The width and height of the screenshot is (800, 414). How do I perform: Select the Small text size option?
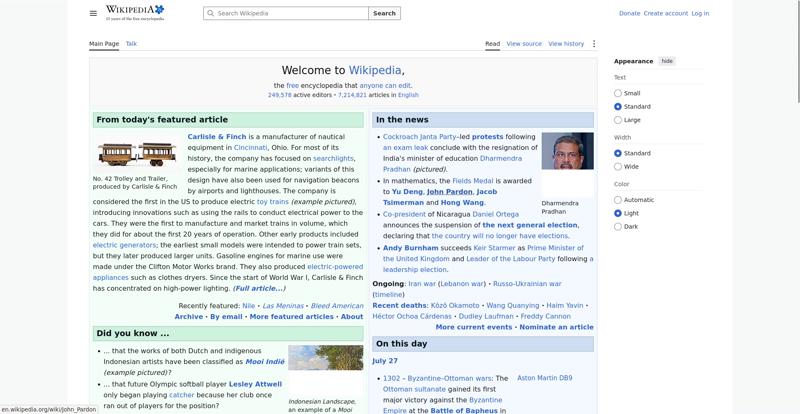click(618, 93)
